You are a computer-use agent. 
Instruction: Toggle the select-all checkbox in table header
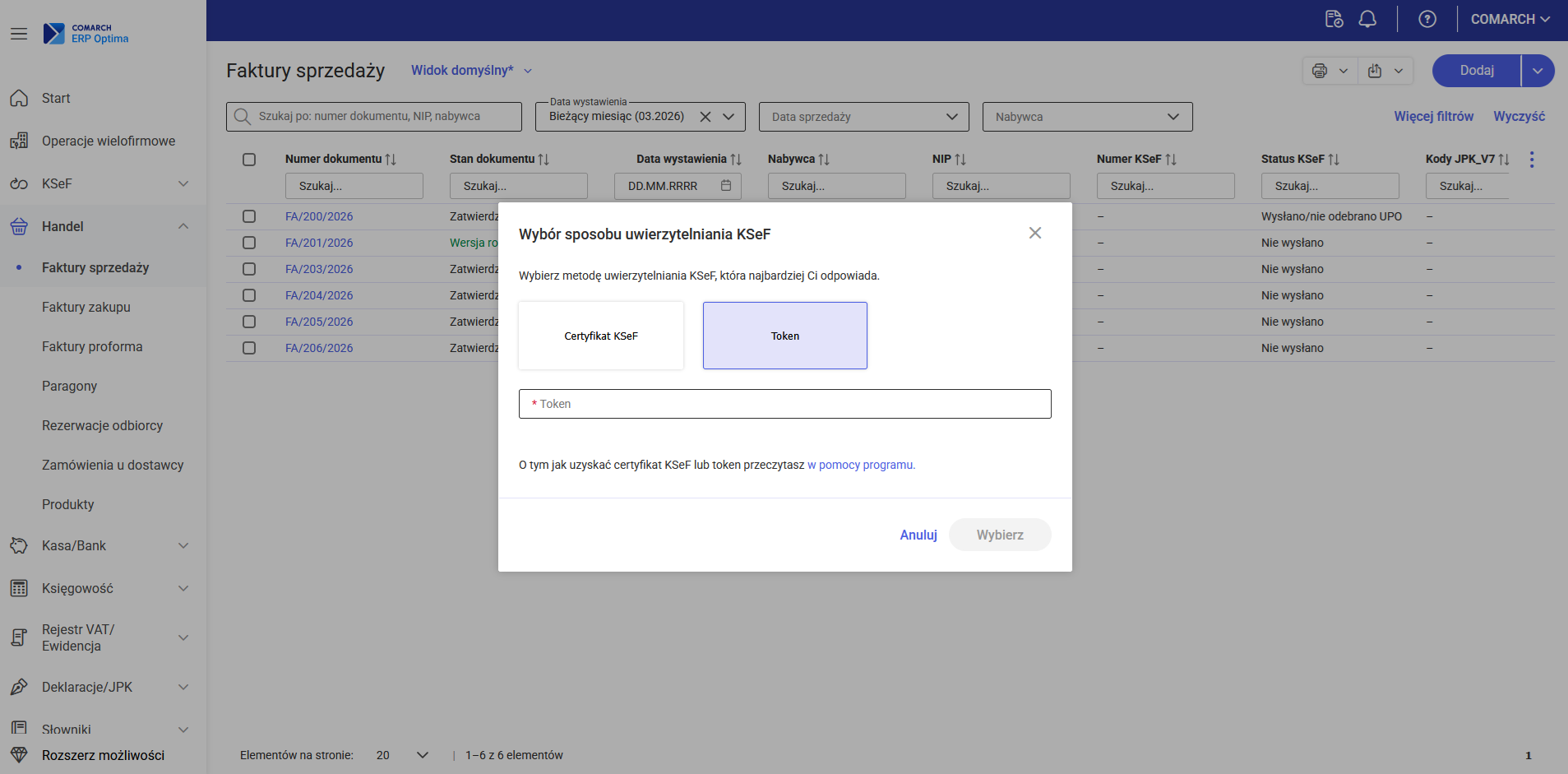(x=249, y=160)
